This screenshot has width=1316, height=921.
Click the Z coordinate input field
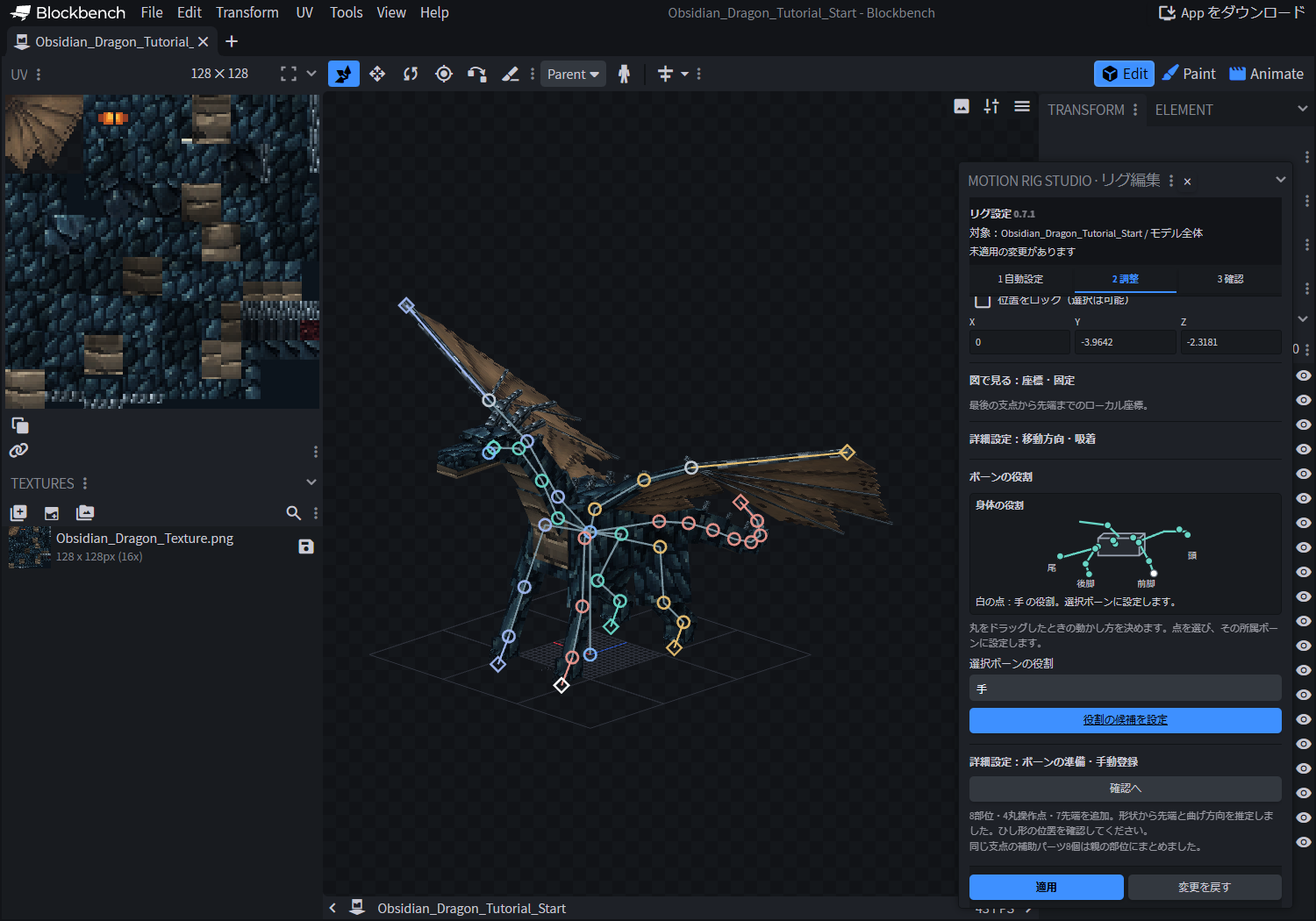pos(1231,342)
